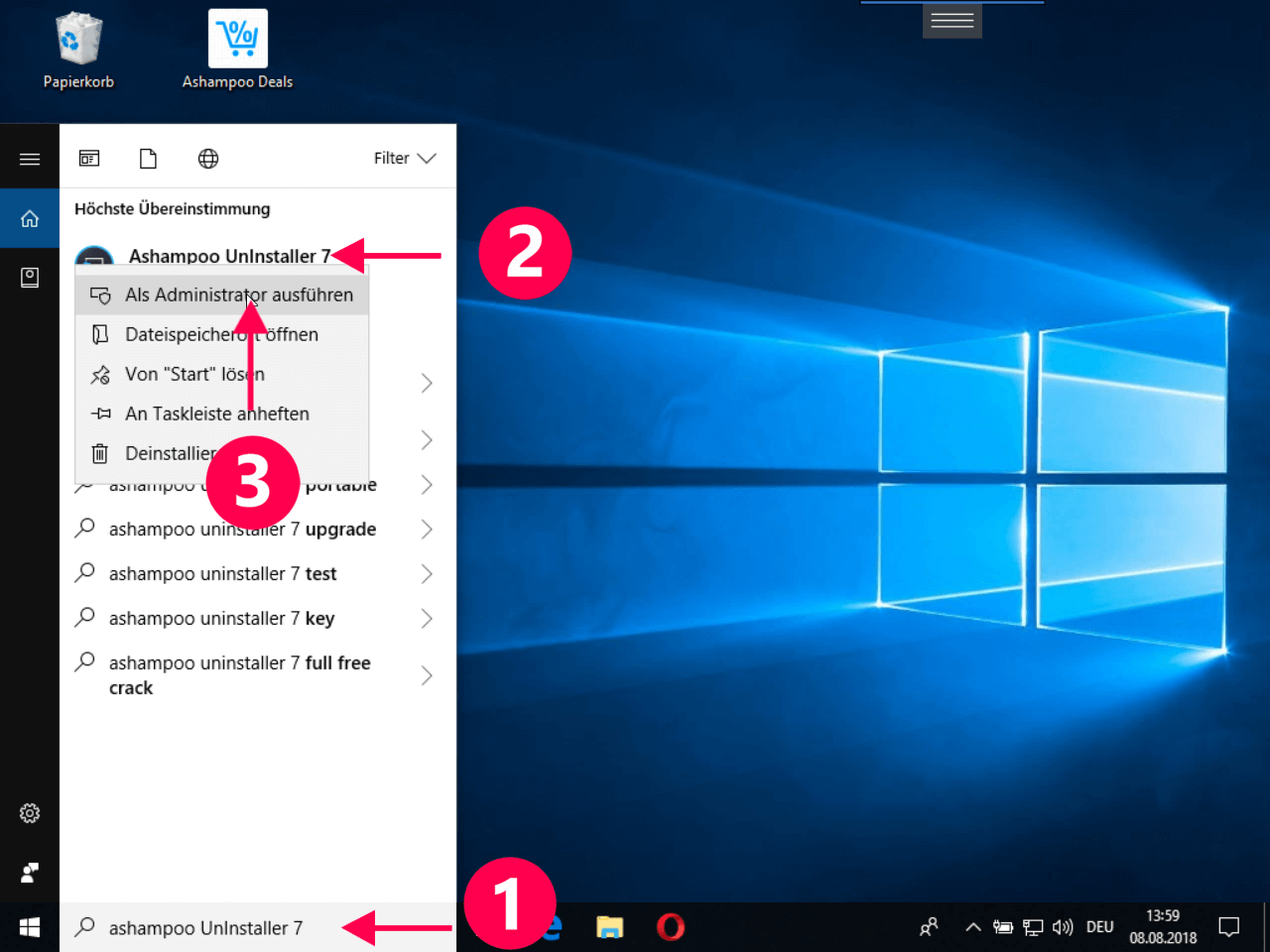Choose An Taskleiste anheften
Image resolution: width=1270 pixels, height=952 pixels.
pos(222,414)
